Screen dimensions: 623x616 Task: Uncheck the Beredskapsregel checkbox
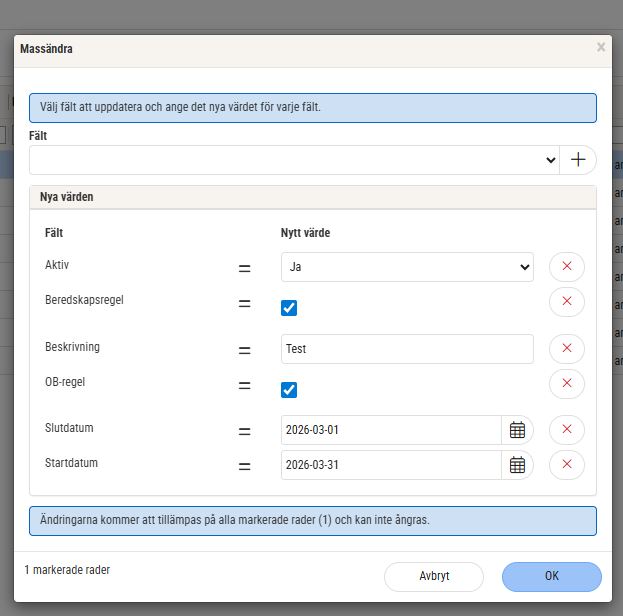coord(289,308)
